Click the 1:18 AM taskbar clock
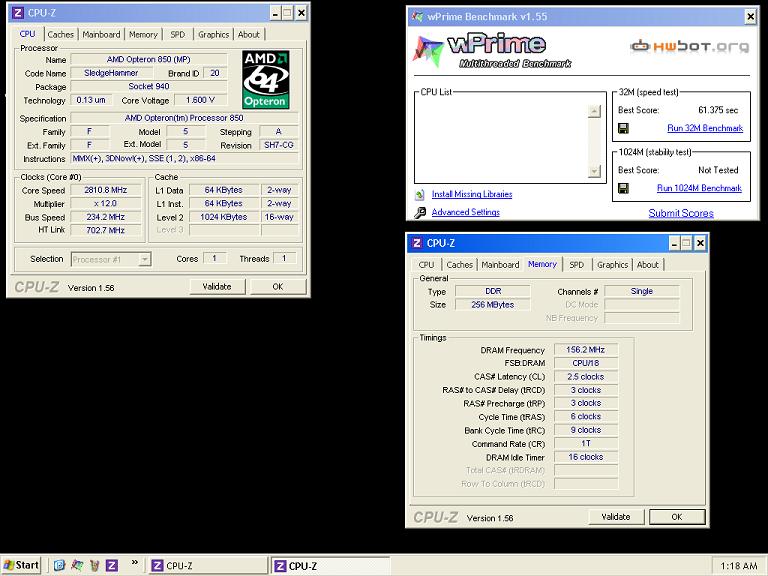The height and width of the screenshot is (576, 768). [739, 566]
